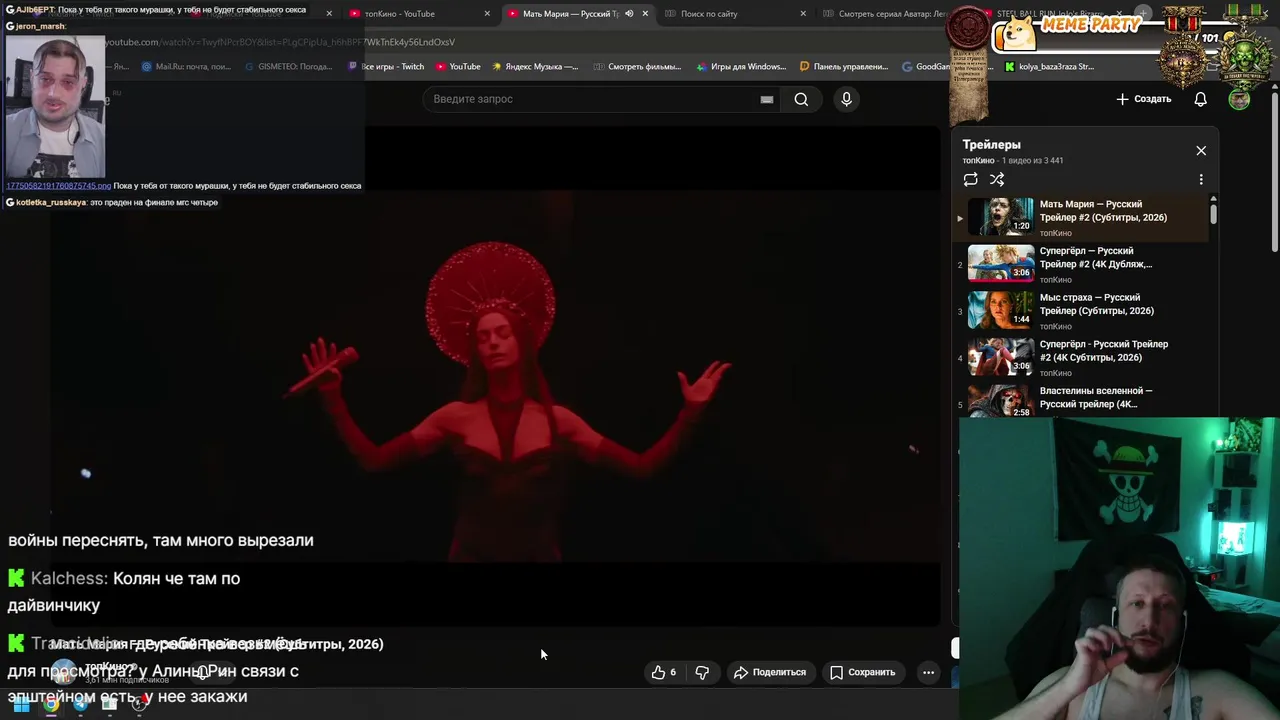The height and width of the screenshot is (720, 1280).
Task: Open Chrome from the taskbar
Action: [x=51, y=704]
